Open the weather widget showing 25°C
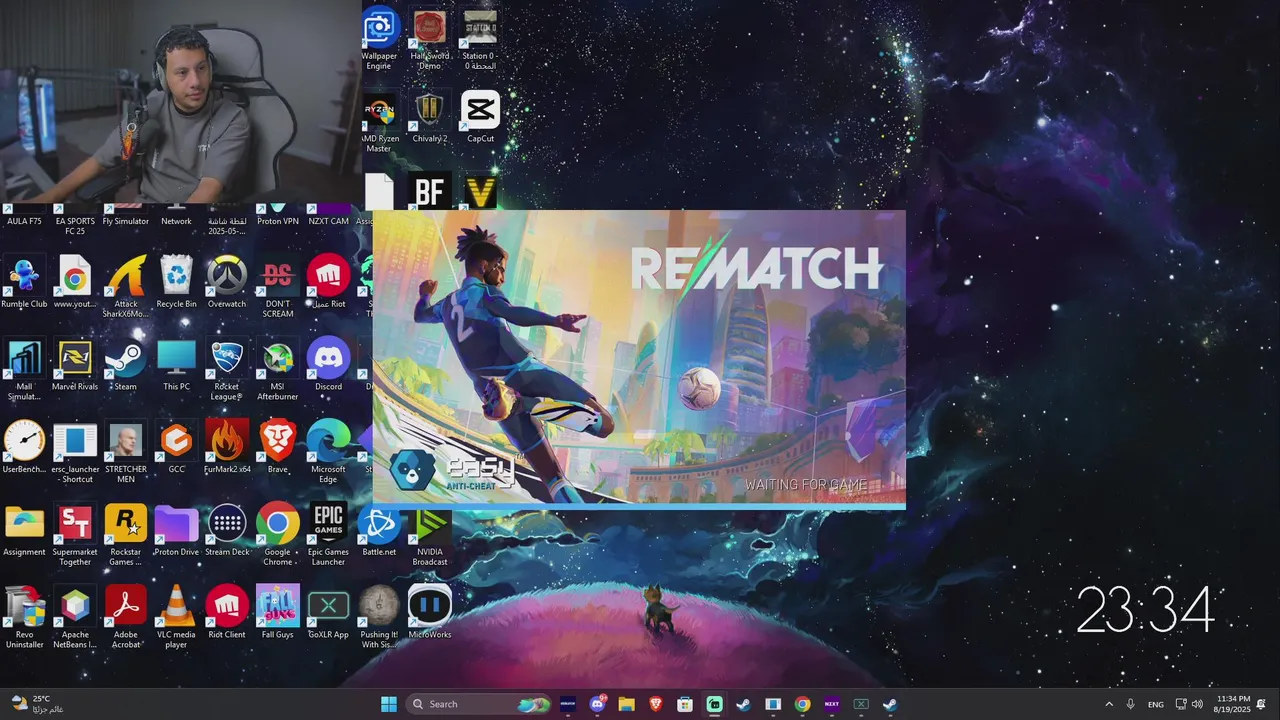This screenshot has width=1280, height=720. coord(38,704)
